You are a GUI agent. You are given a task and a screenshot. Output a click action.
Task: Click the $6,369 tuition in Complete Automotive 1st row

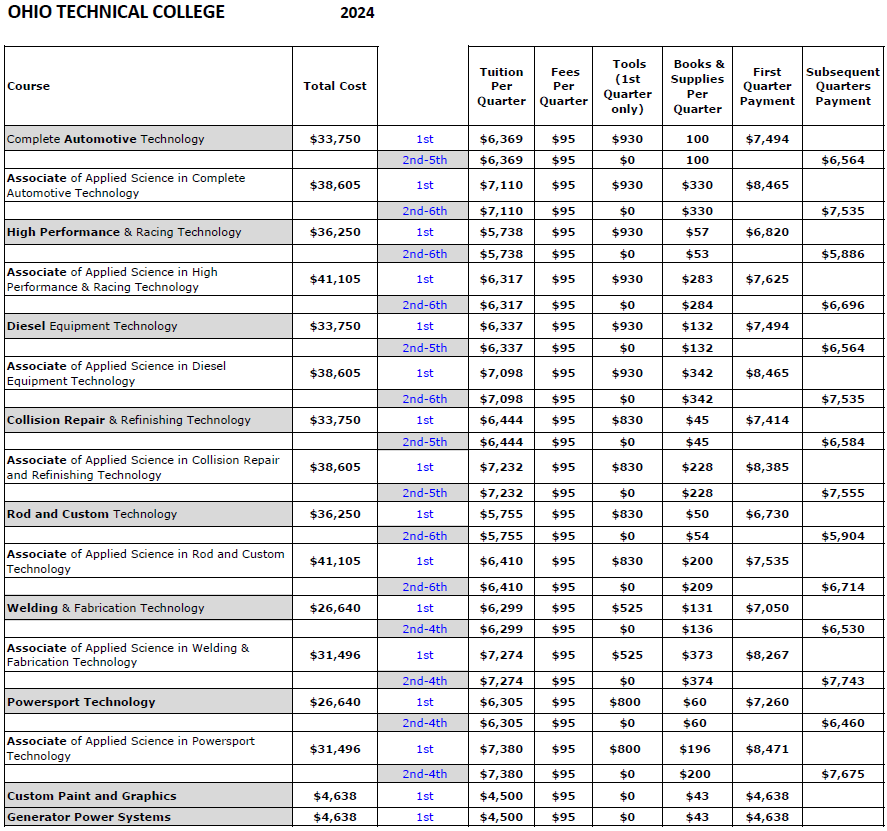pyautogui.click(x=501, y=139)
